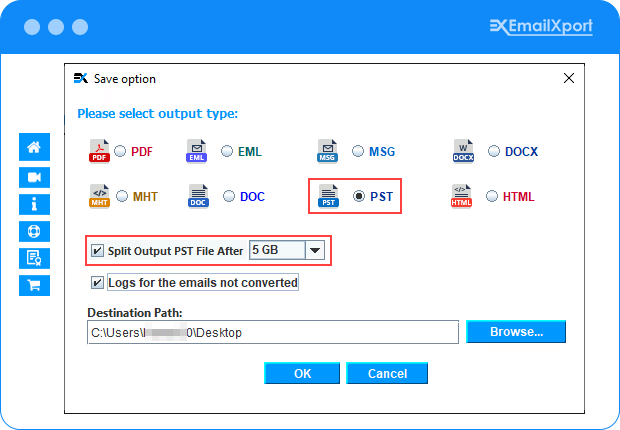Click the info icon in the sidebar
Viewport: 620px width, 430px height.
pyautogui.click(x=35, y=204)
